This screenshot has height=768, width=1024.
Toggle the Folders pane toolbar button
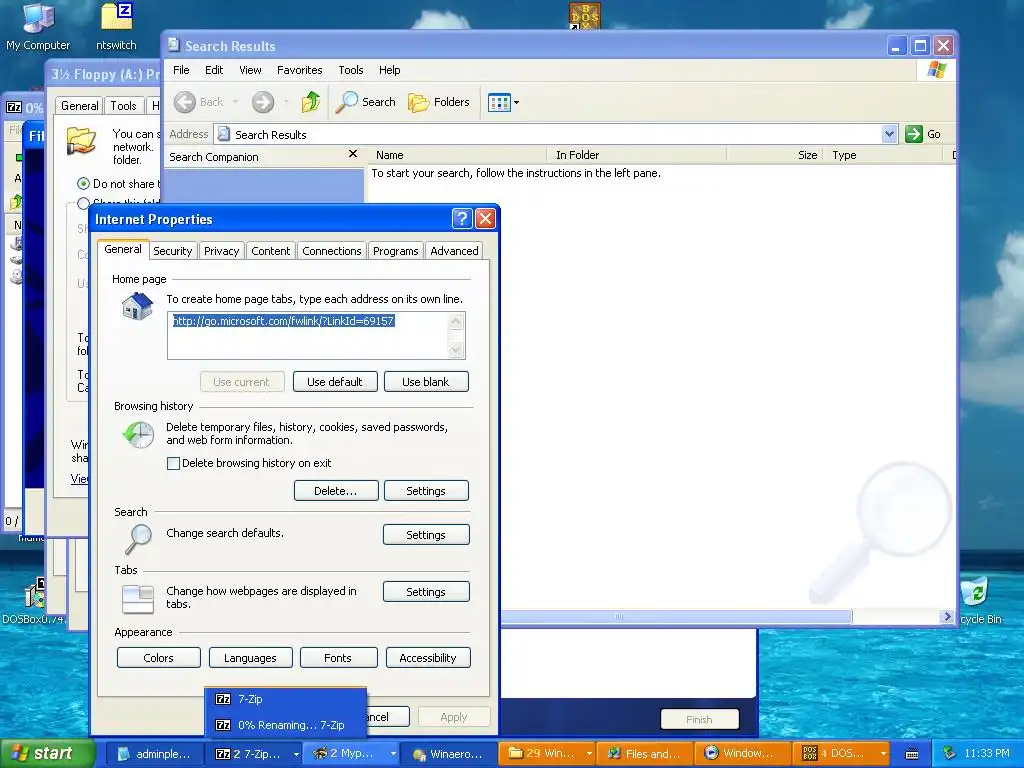click(439, 102)
